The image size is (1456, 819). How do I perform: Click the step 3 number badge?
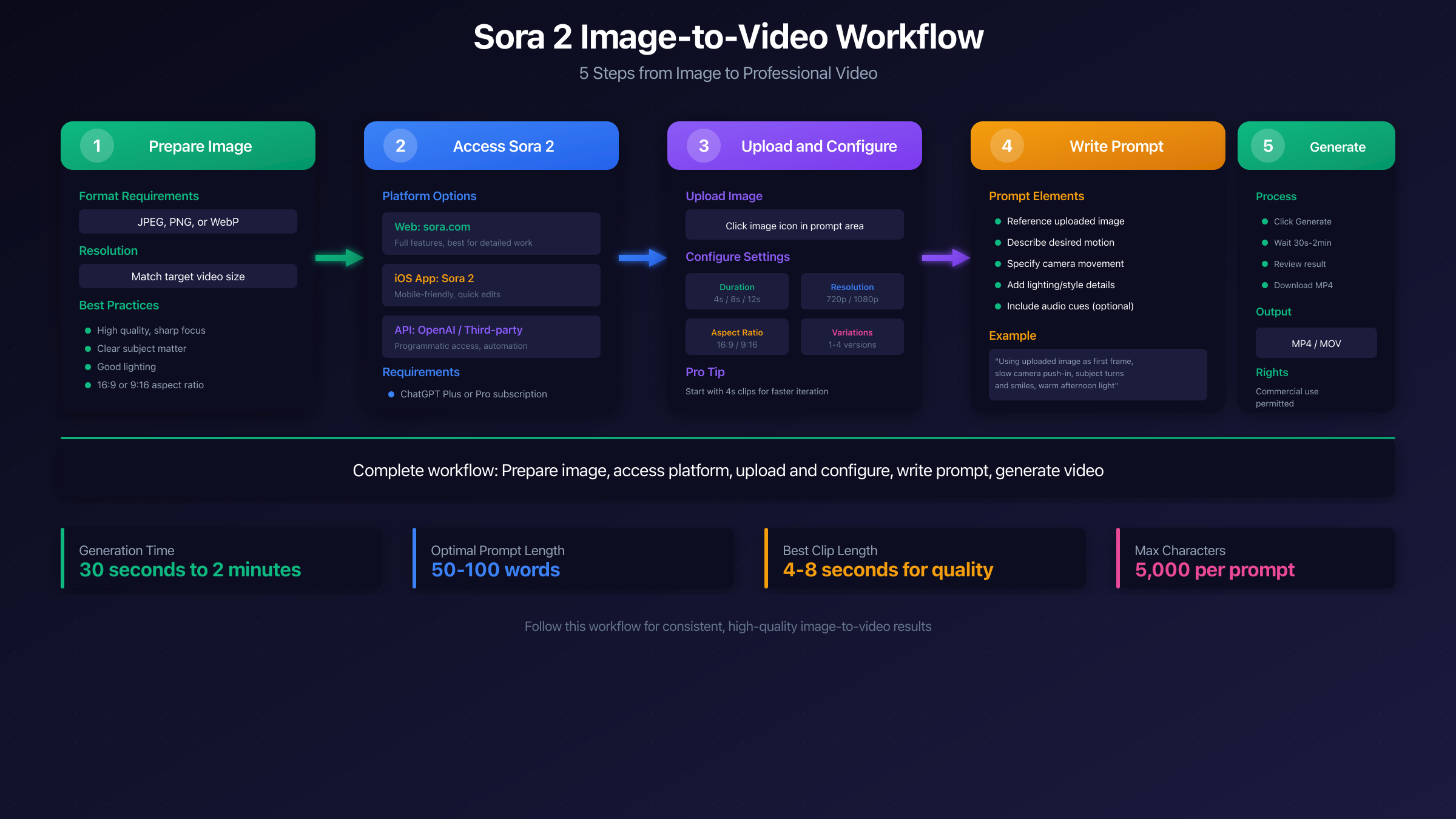coord(704,146)
